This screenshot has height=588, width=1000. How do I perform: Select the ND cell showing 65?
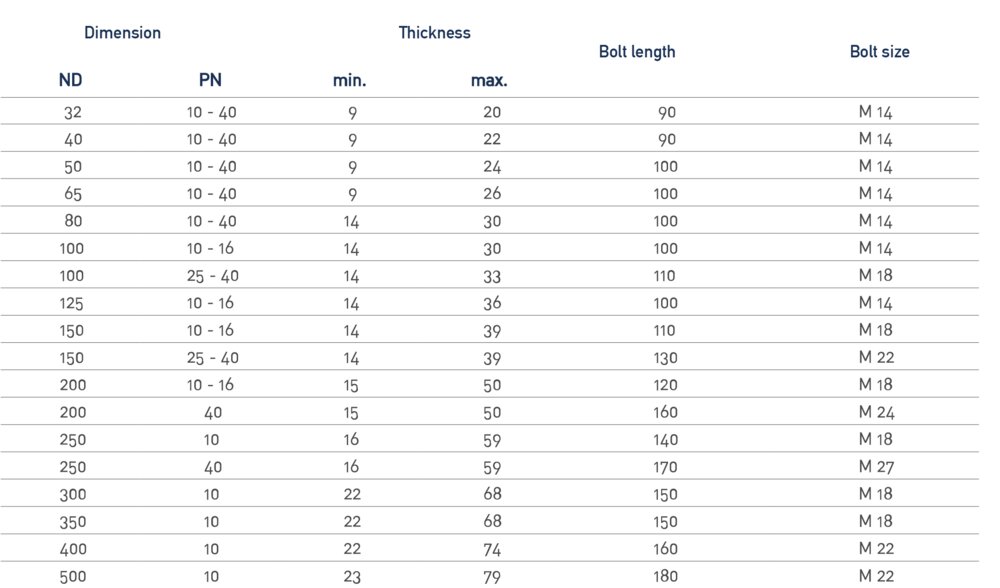(x=72, y=194)
